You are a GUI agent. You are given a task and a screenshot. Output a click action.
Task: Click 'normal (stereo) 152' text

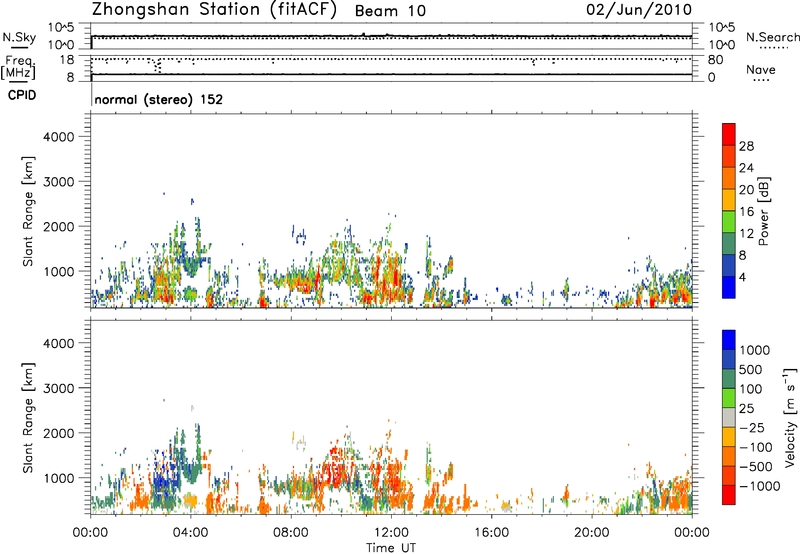159,99
